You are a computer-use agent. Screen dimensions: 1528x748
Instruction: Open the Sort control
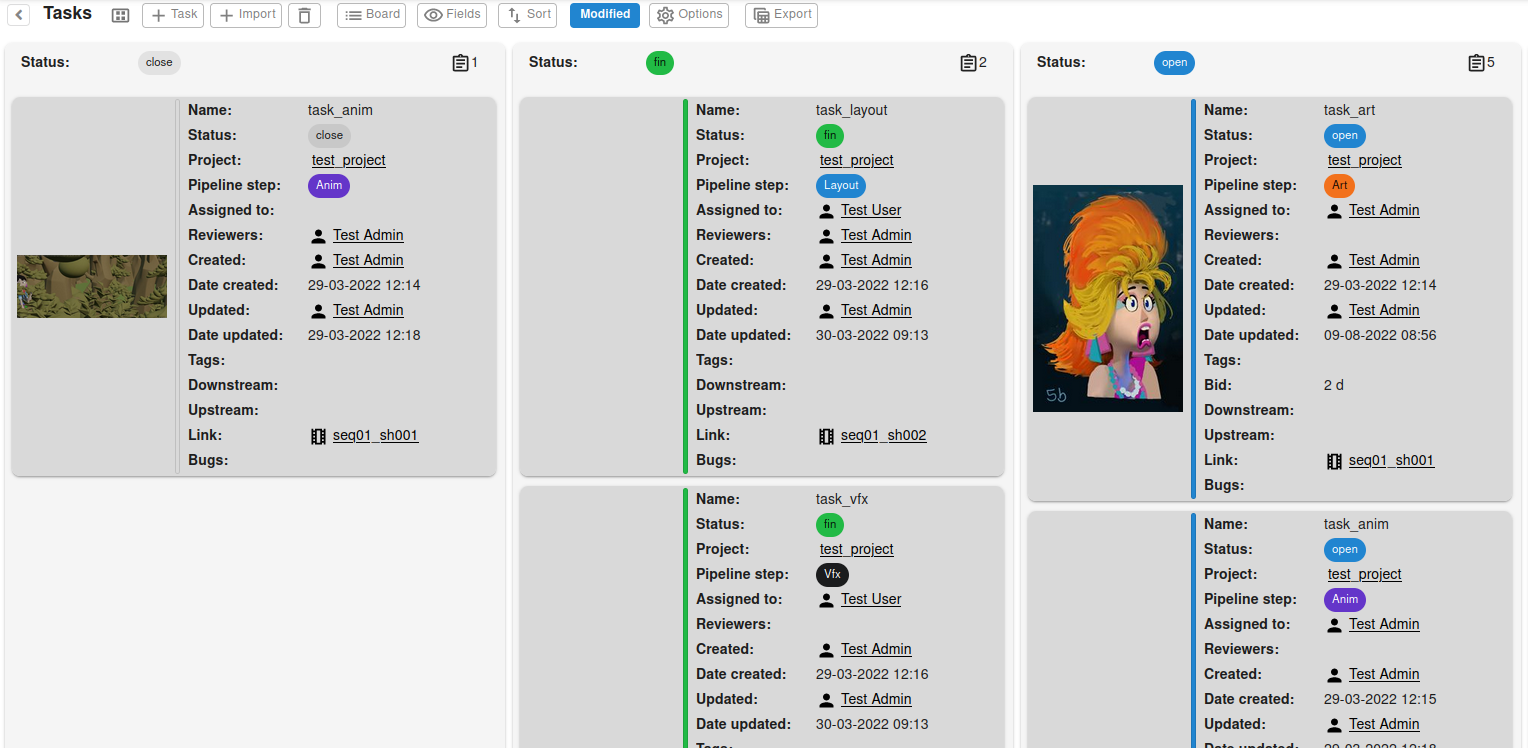tap(527, 15)
